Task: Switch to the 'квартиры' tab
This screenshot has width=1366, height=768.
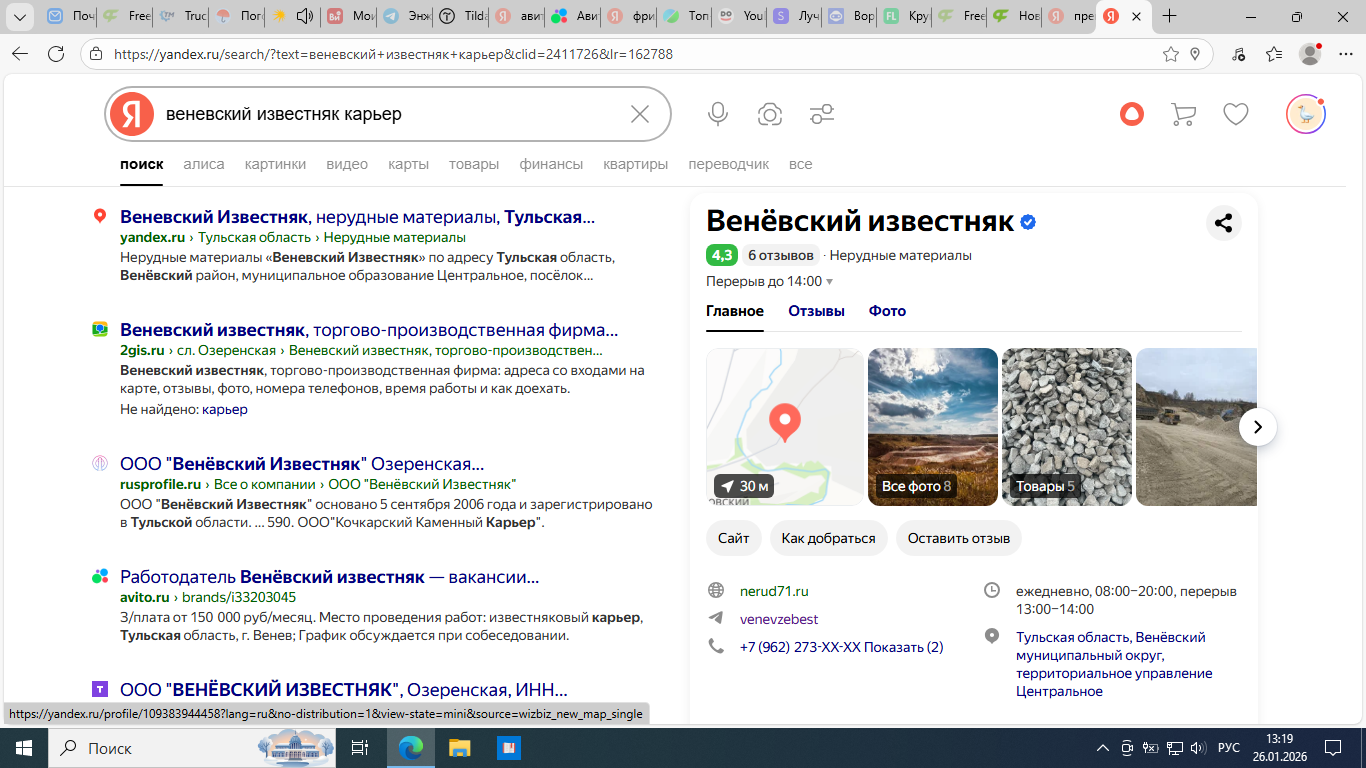Action: (x=635, y=164)
